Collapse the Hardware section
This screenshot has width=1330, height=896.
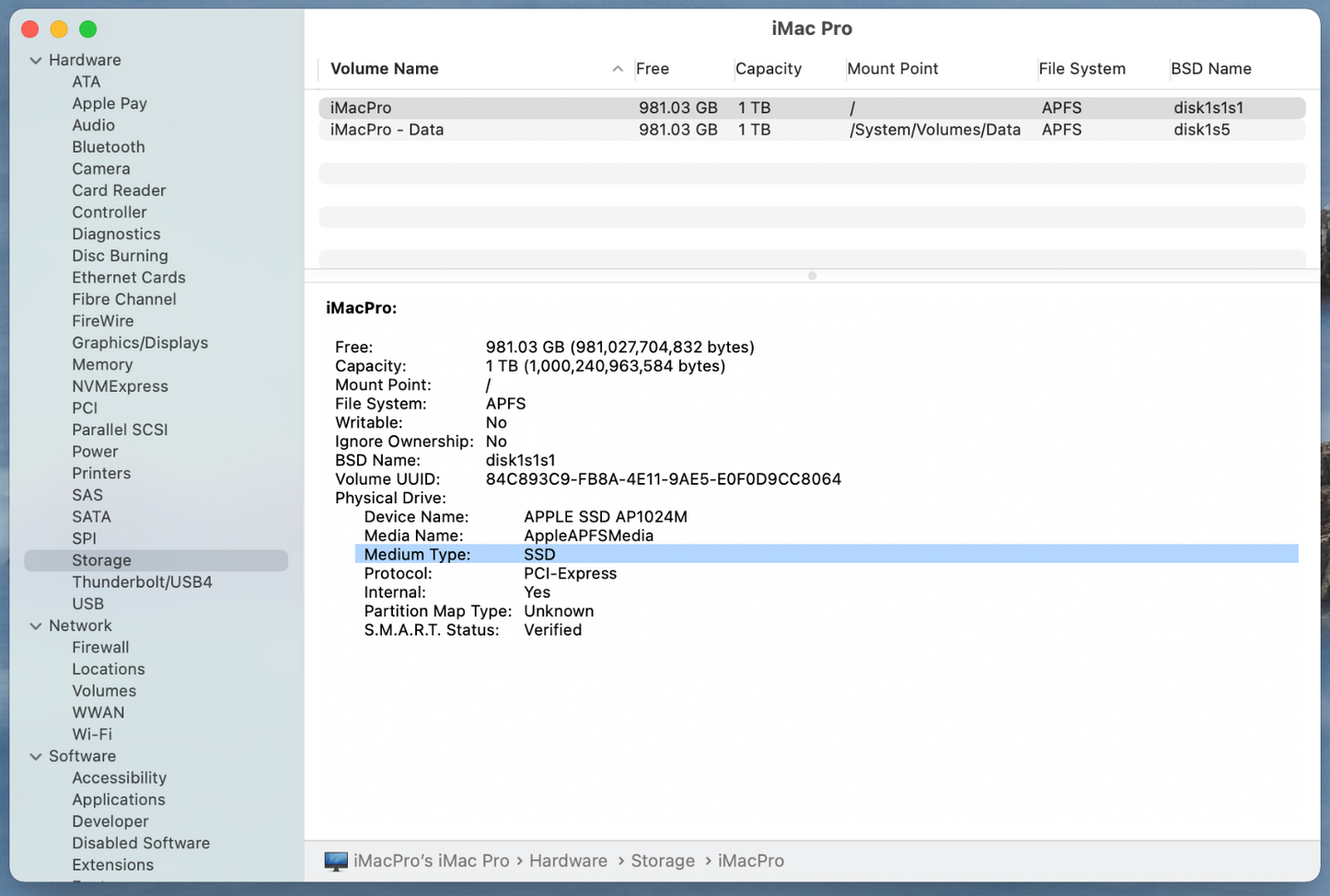(x=36, y=61)
